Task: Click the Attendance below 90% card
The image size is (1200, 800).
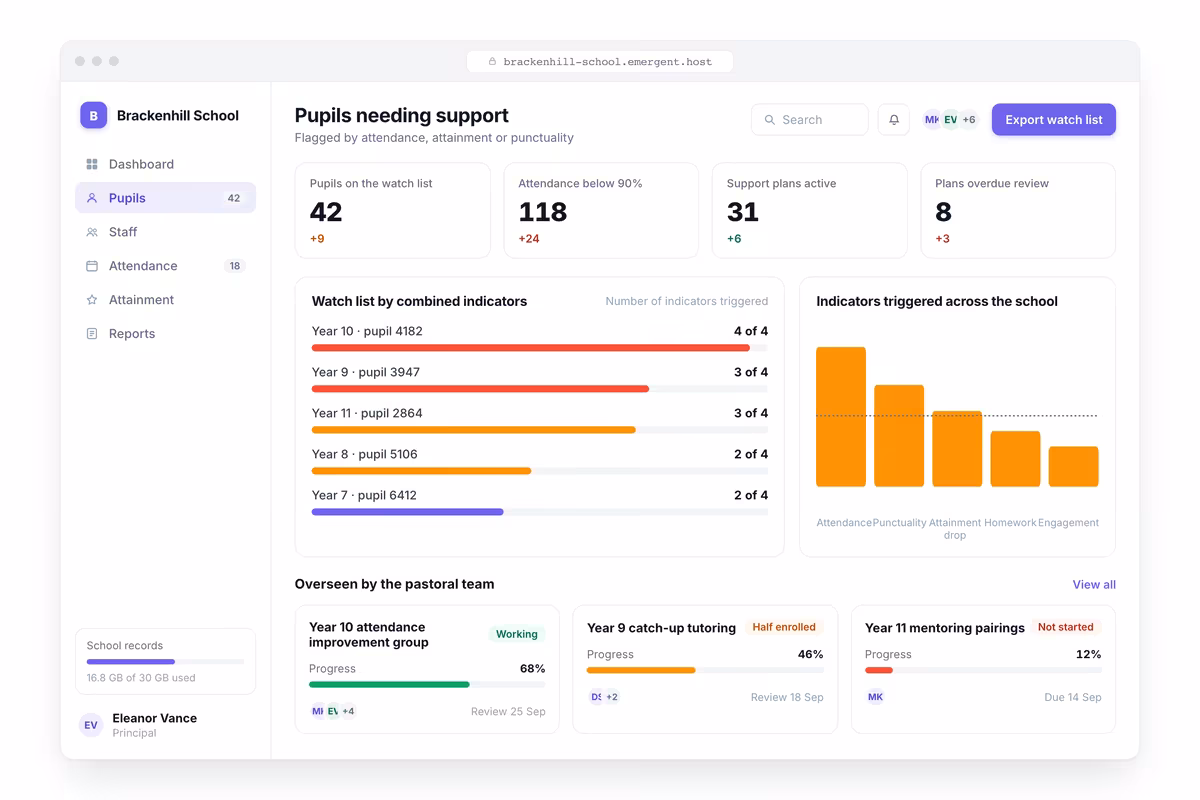Action: tap(601, 211)
